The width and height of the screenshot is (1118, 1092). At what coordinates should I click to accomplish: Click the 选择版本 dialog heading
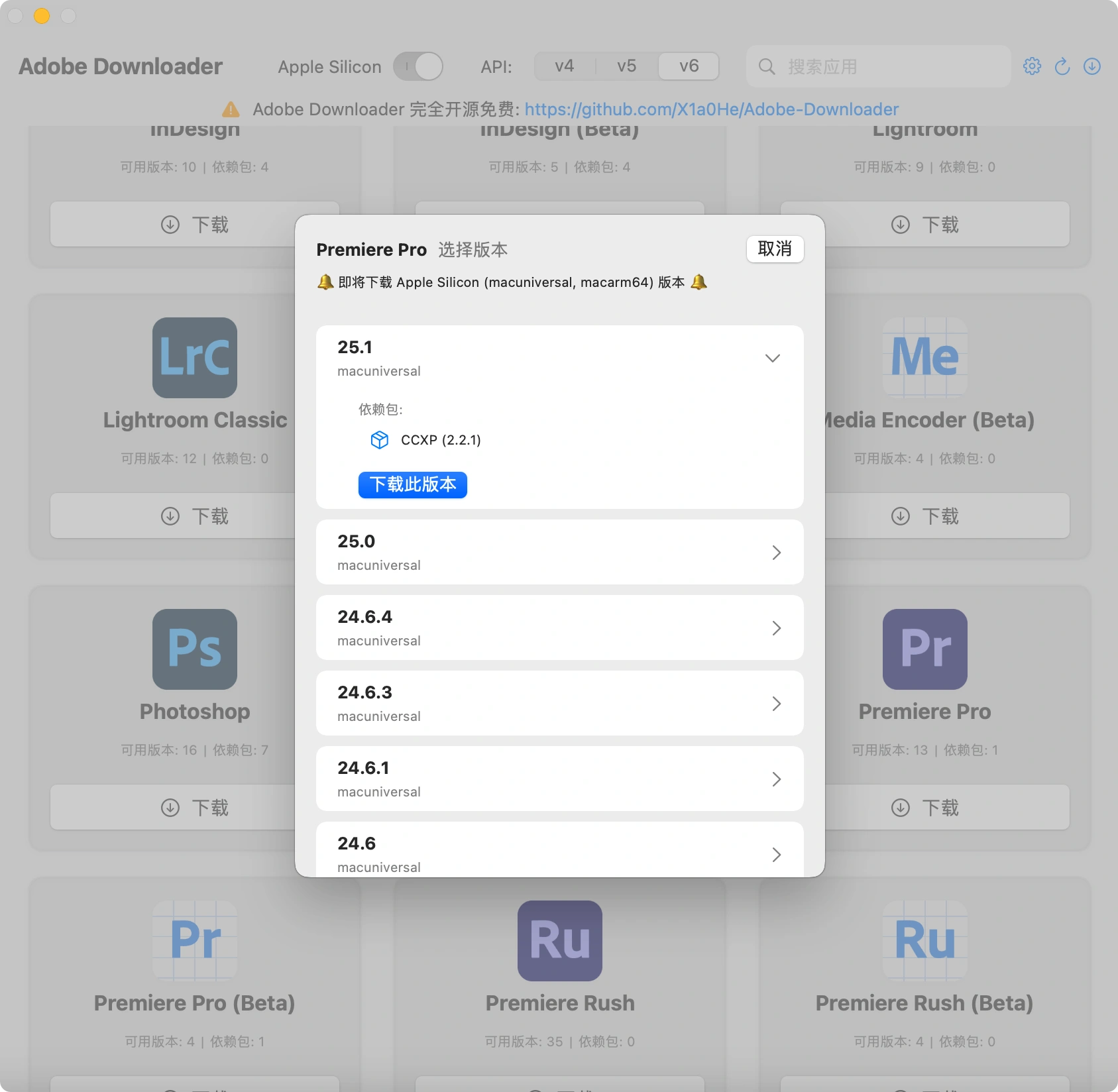[473, 250]
